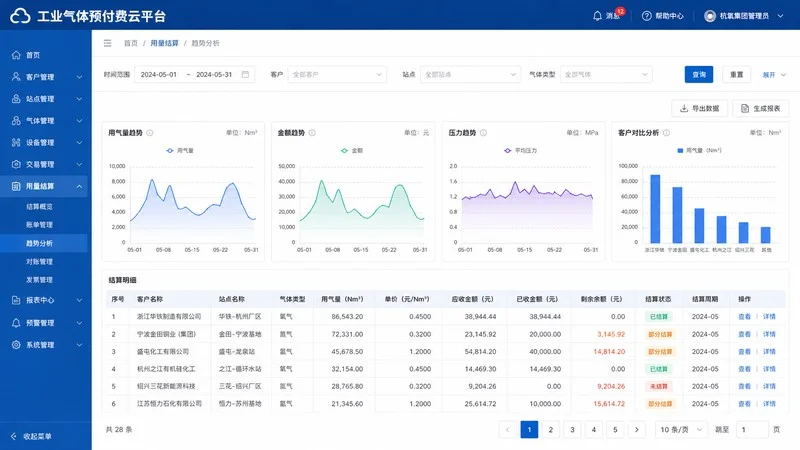The image size is (800, 450).
Task: Click the cloud logo icon
Action: click(x=20, y=16)
